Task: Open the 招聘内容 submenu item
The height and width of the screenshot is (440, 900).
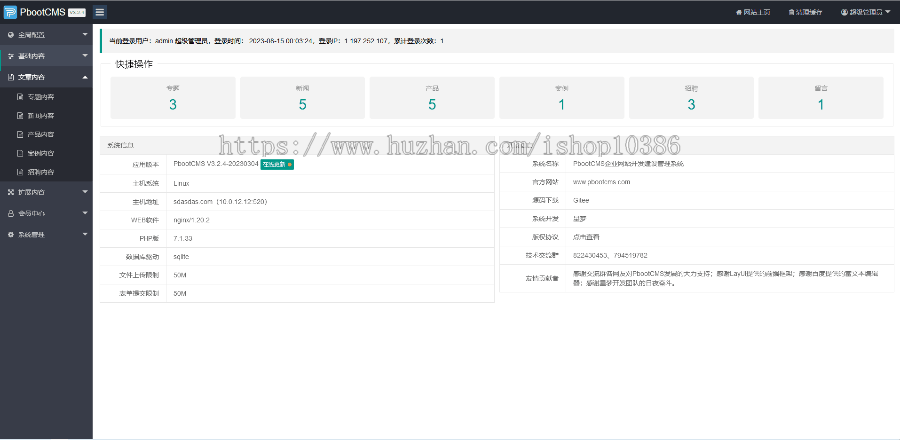Action: click(46, 172)
